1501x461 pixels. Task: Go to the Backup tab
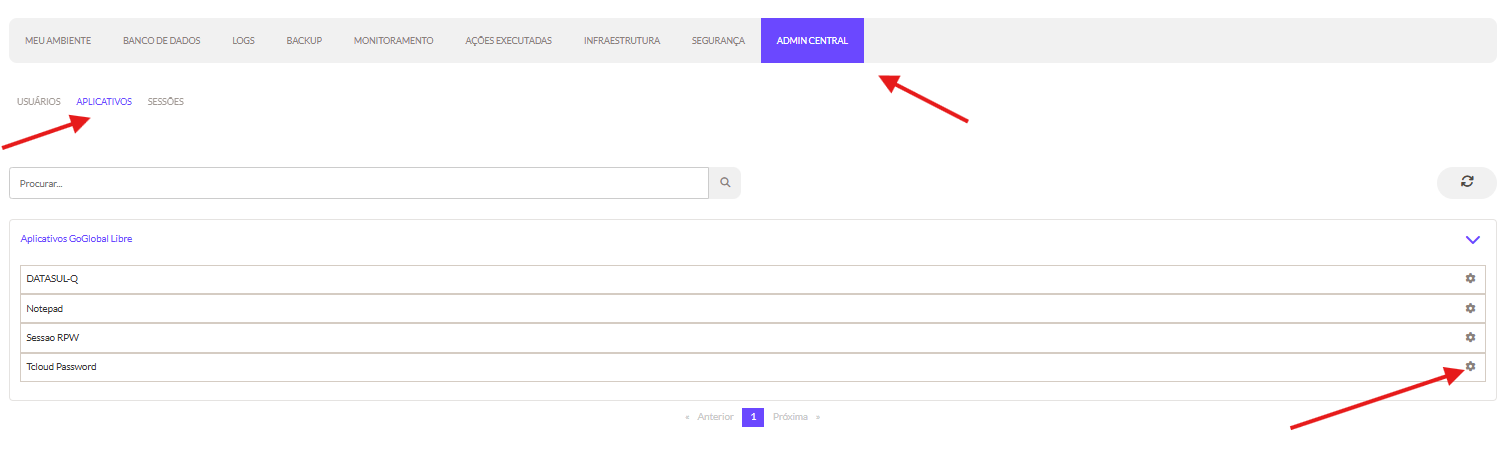(x=304, y=41)
